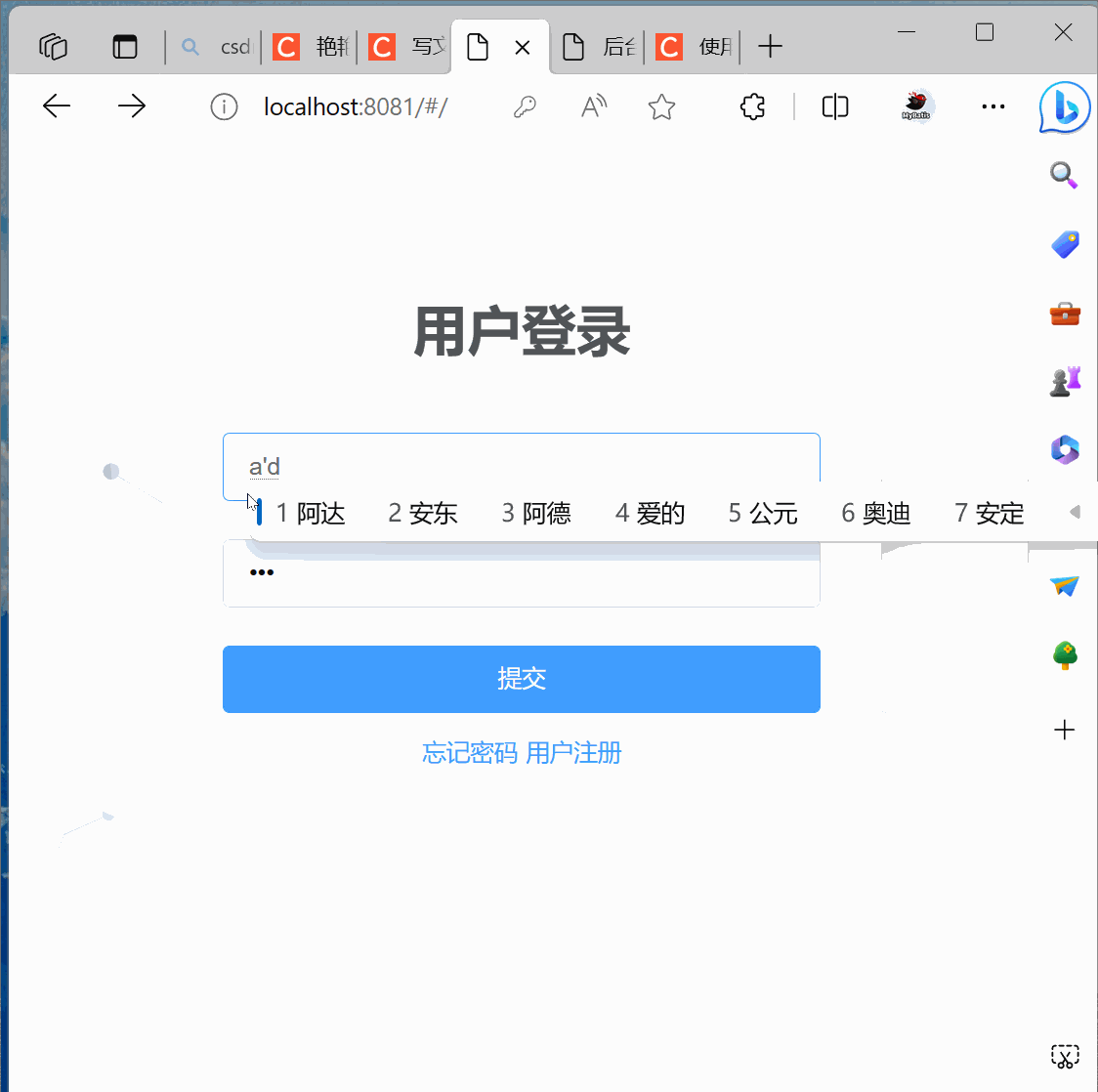Viewport: 1098px width, 1092px height.
Task: Open the saved passwords key icon
Action: (525, 107)
